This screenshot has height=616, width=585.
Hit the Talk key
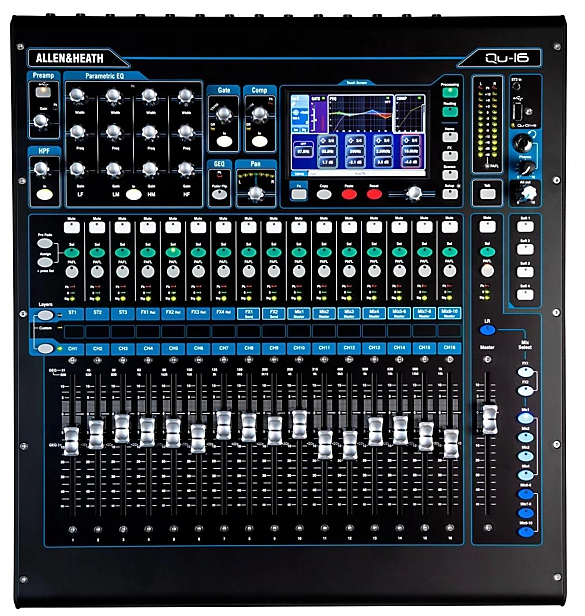click(x=487, y=194)
